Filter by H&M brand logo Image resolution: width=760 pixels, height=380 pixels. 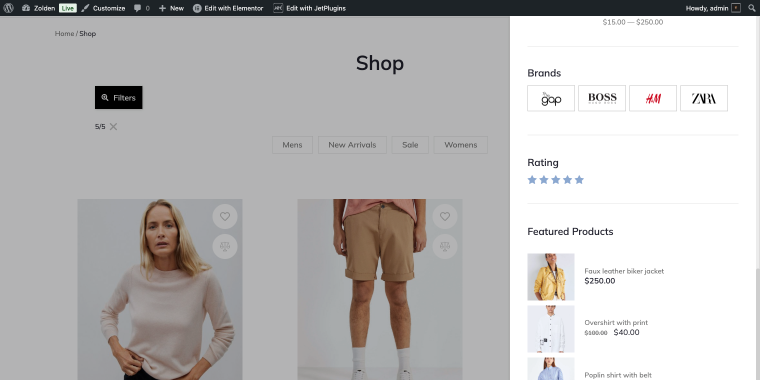pyautogui.click(x=653, y=98)
